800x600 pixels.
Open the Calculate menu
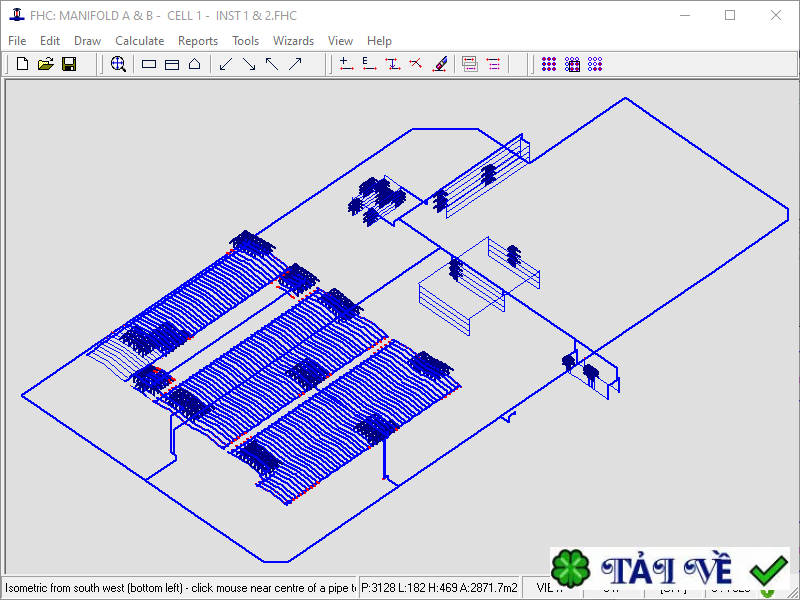click(139, 41)
